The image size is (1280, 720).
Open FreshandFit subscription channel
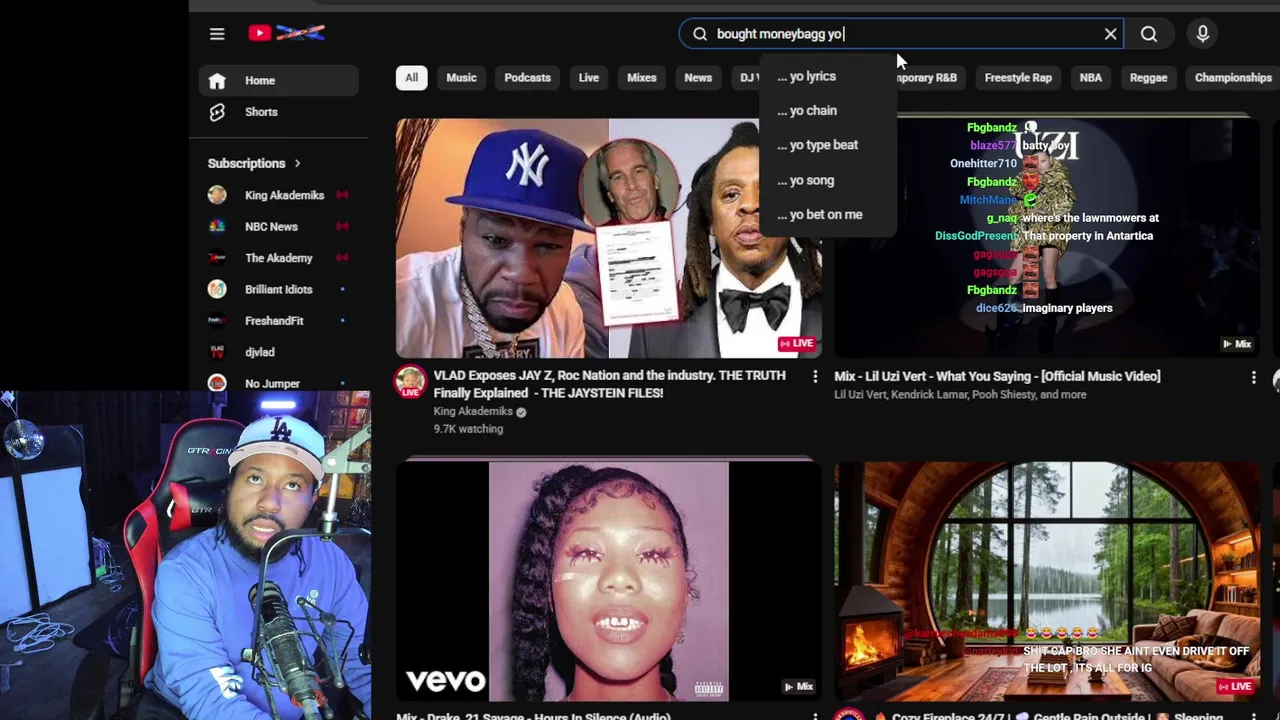pos(279,321)
